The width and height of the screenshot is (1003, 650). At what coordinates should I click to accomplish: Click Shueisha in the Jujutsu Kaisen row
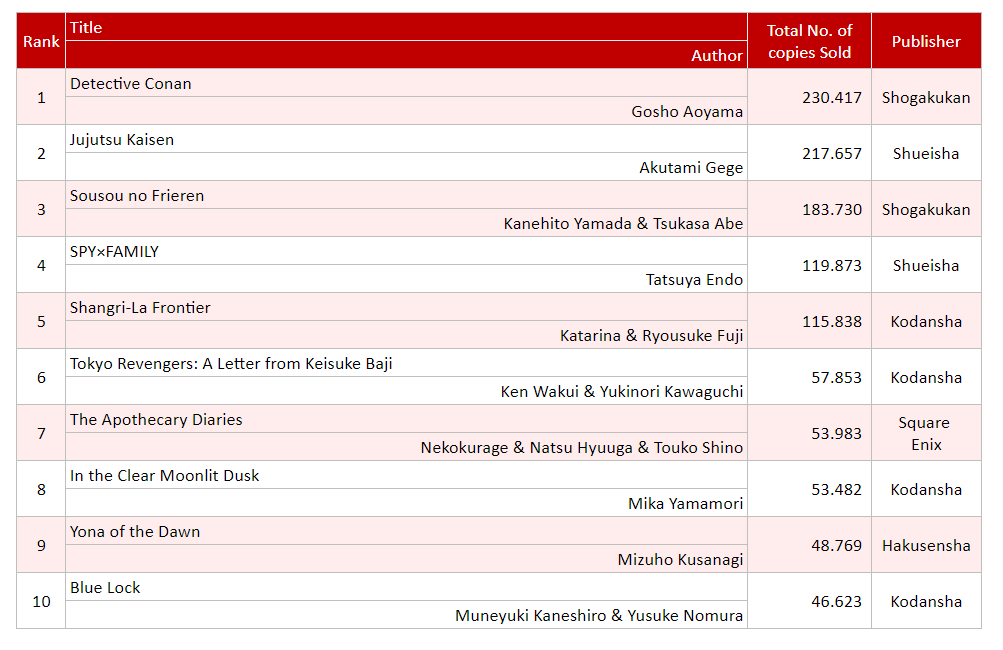tap(926, 154)
